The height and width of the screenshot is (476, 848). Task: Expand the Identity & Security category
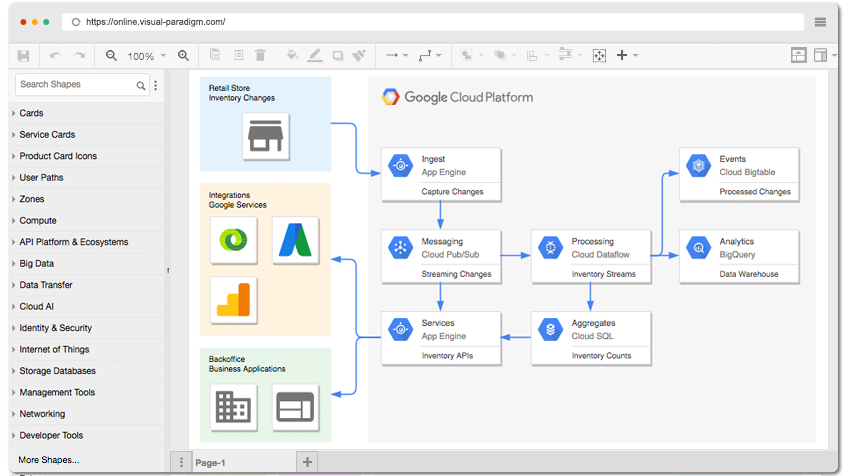(87, 328)
